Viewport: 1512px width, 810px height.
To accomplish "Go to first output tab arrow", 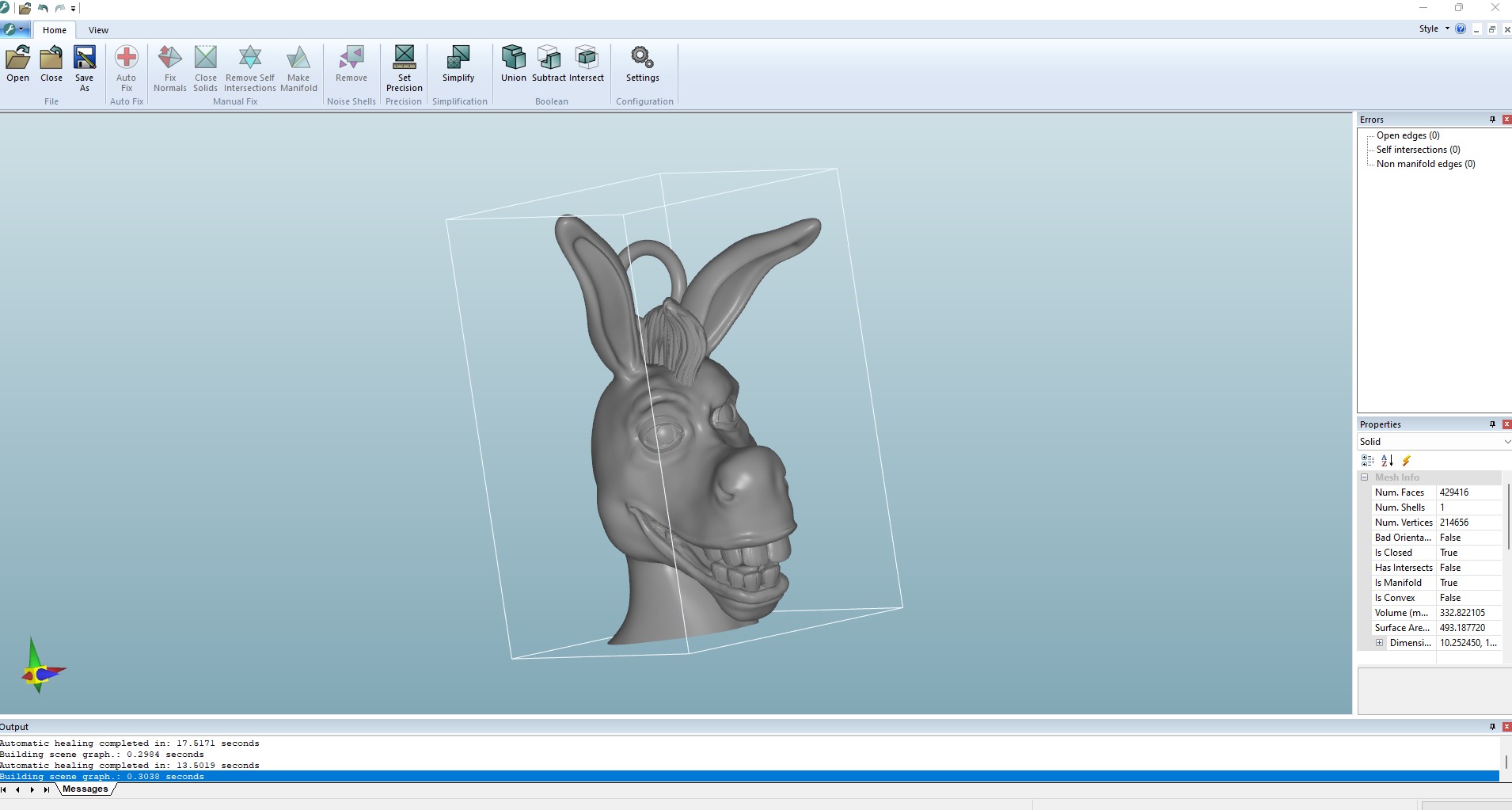I will coord(4,789).
